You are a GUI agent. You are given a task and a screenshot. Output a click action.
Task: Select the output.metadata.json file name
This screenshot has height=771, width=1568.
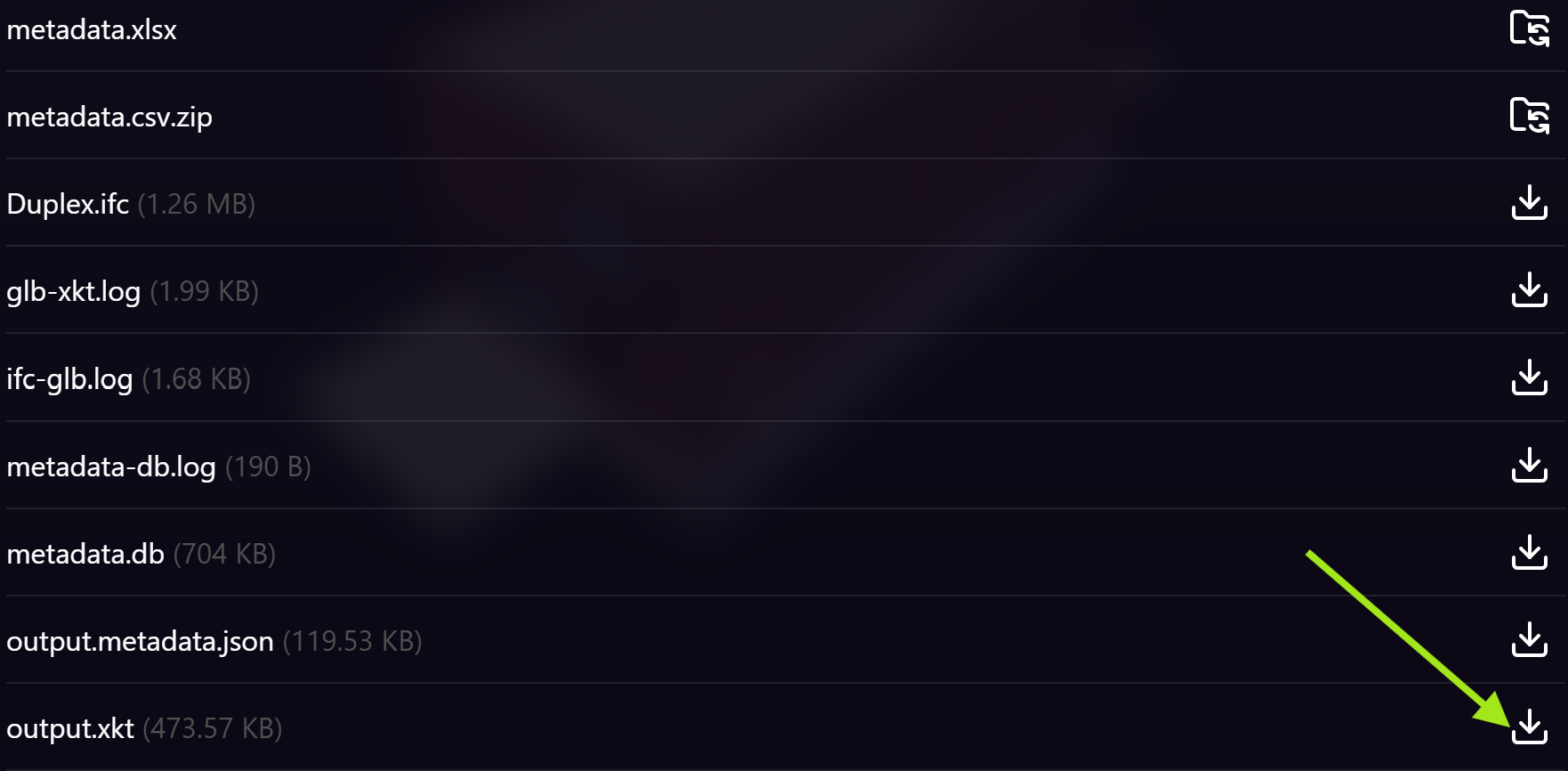(140, 642)
